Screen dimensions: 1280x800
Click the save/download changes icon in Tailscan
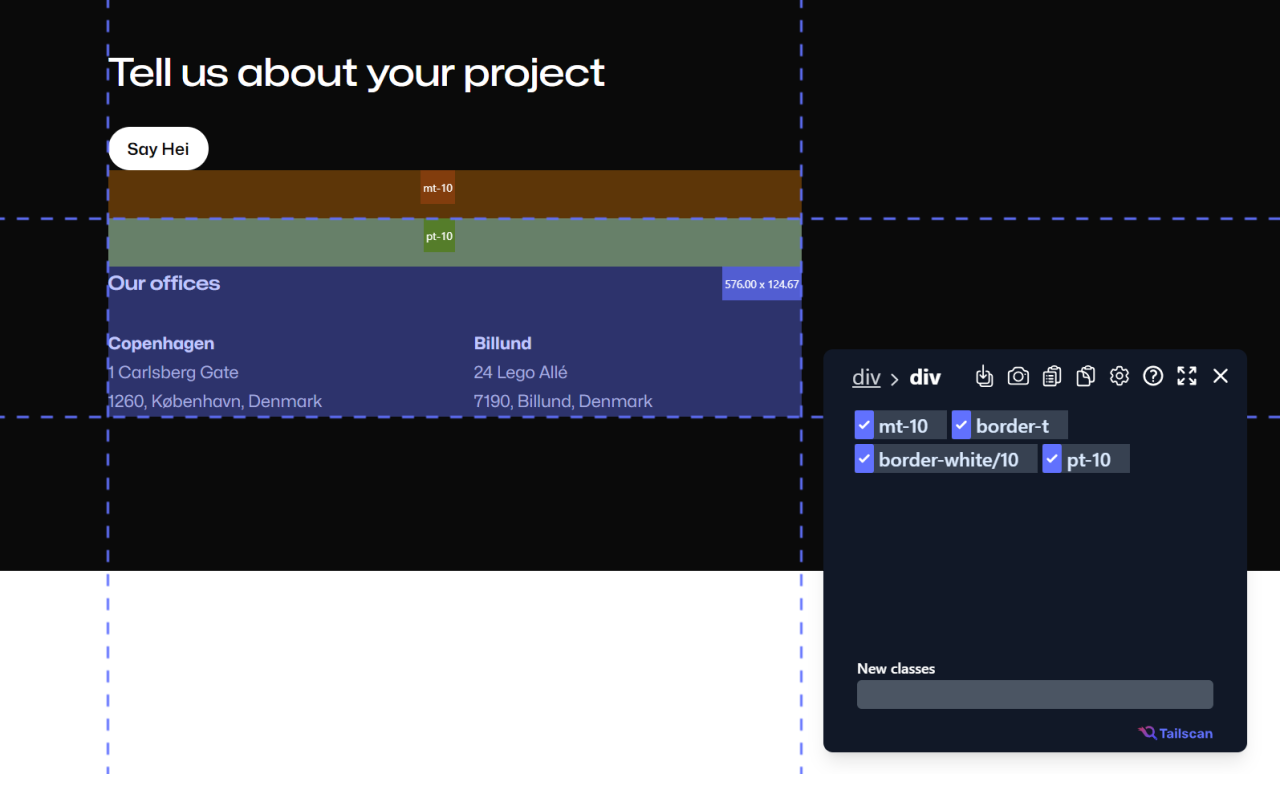(x=984, y=376)
